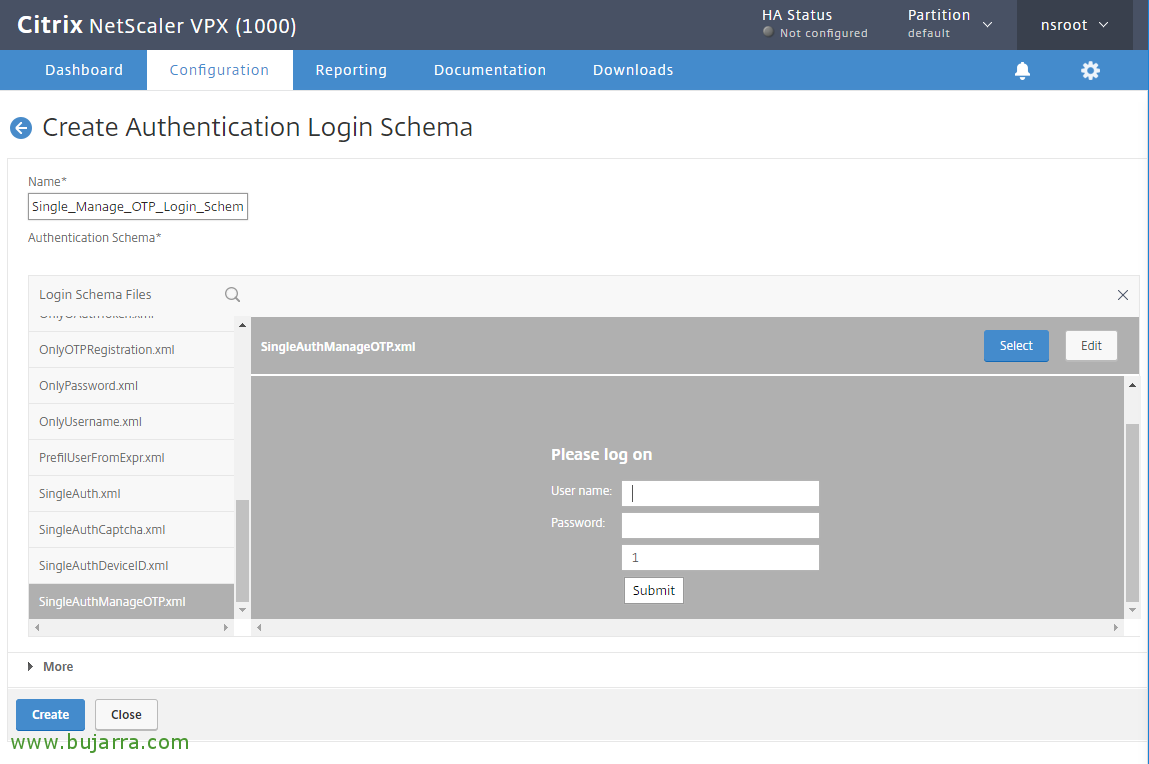The image size is (1149, 764).
Task: Click the file list vertical scrollbar thumb
Action: coord(243,551)
